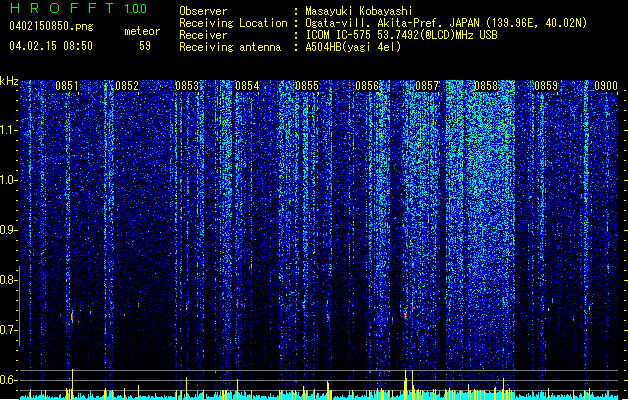This screenshot has height=400, width=629.
Task: Click the 0851 time marker
Action: [67, 86]
